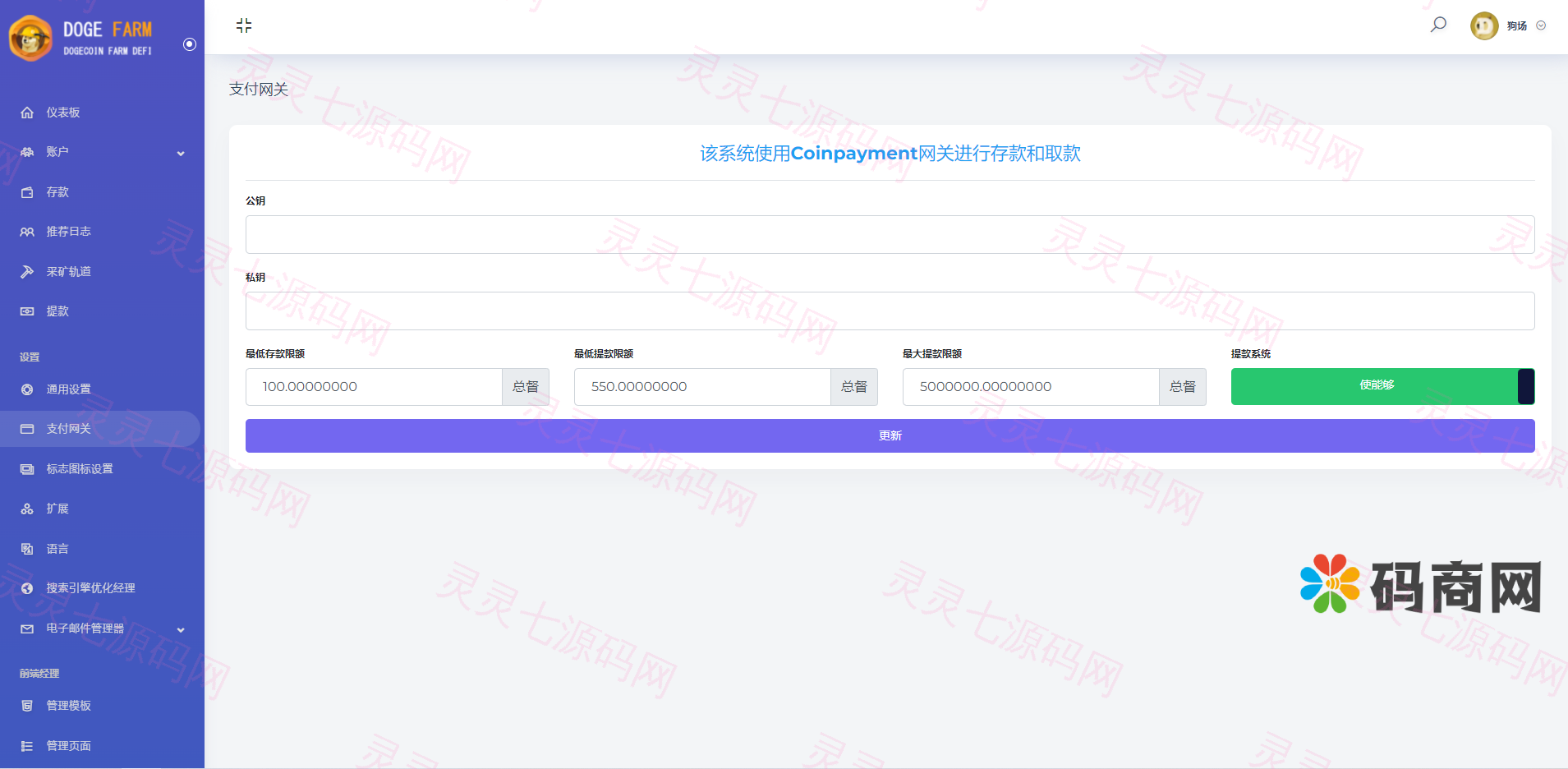The width and height of the screenshot is (1568, 769).
Task: Click into the 公钥 input field
Action: click(x=890, y=234)
